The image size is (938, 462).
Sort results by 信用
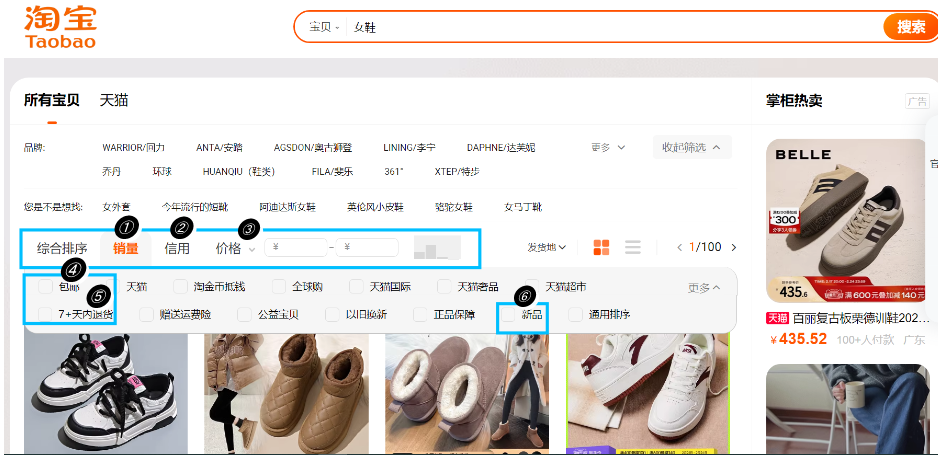pyautogui.click(x=177, y=248)
